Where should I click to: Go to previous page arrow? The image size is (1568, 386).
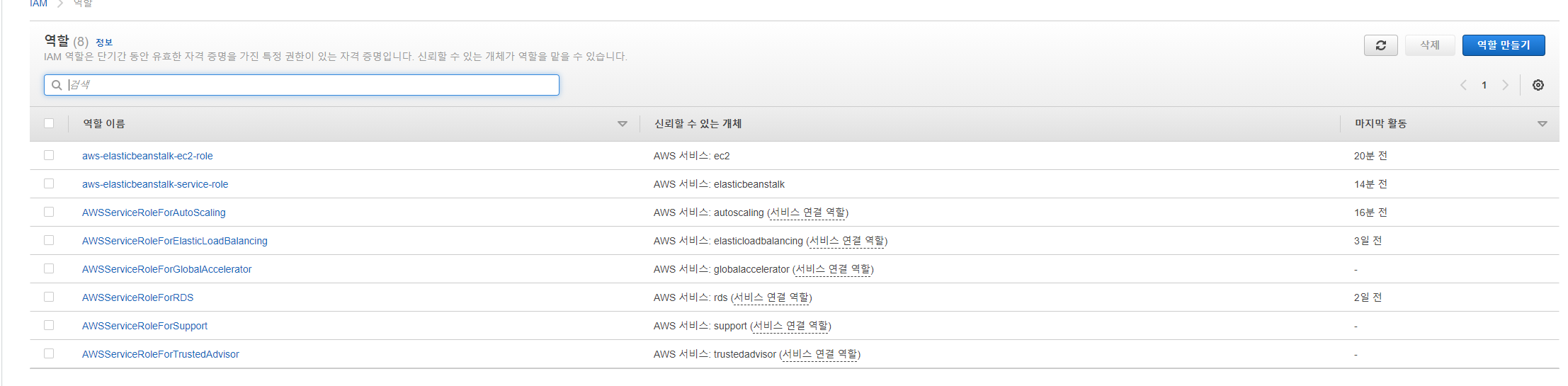tap(1463, 85)
